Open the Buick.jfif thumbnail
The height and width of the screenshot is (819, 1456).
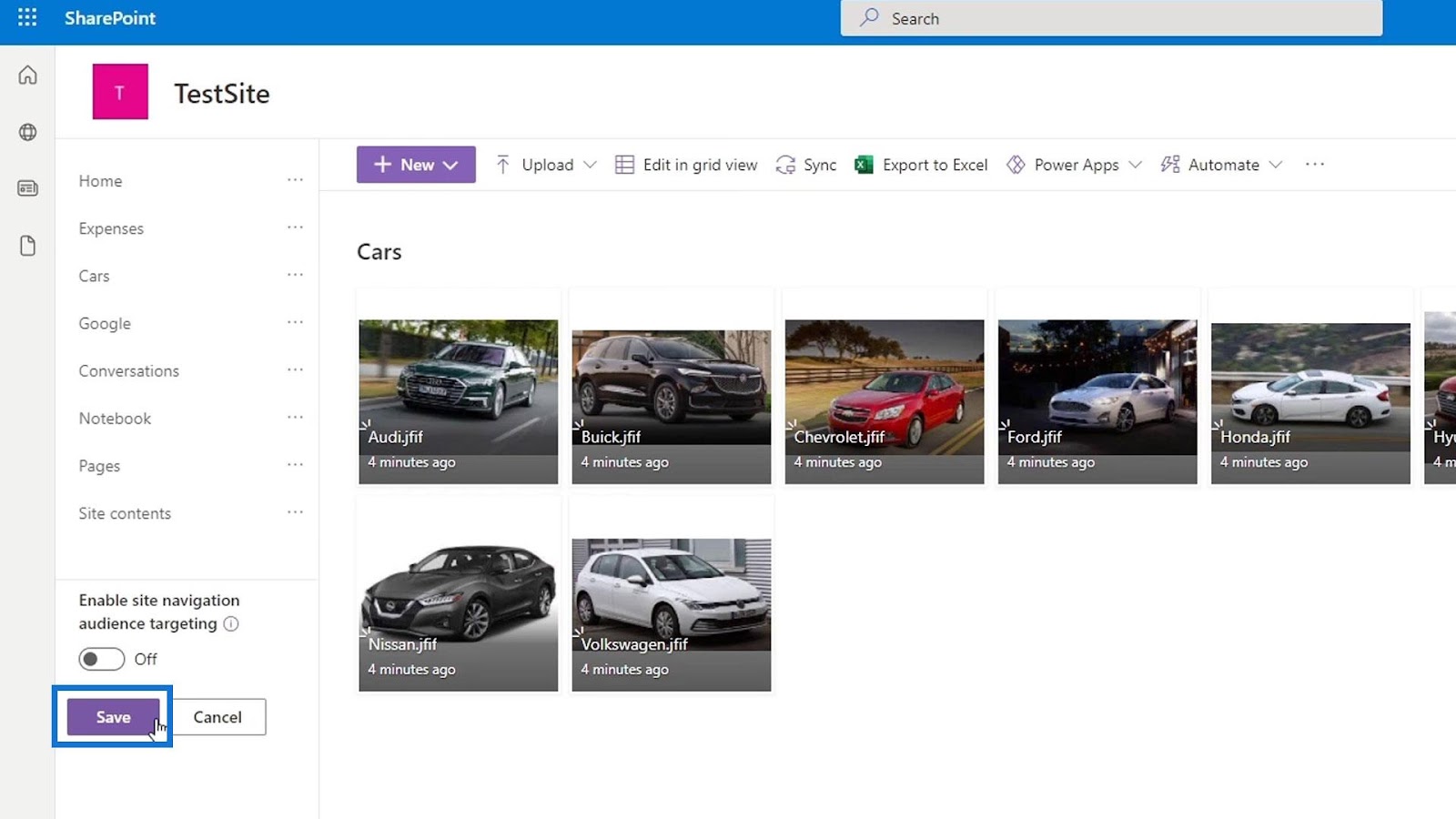[x=672, y=407]
